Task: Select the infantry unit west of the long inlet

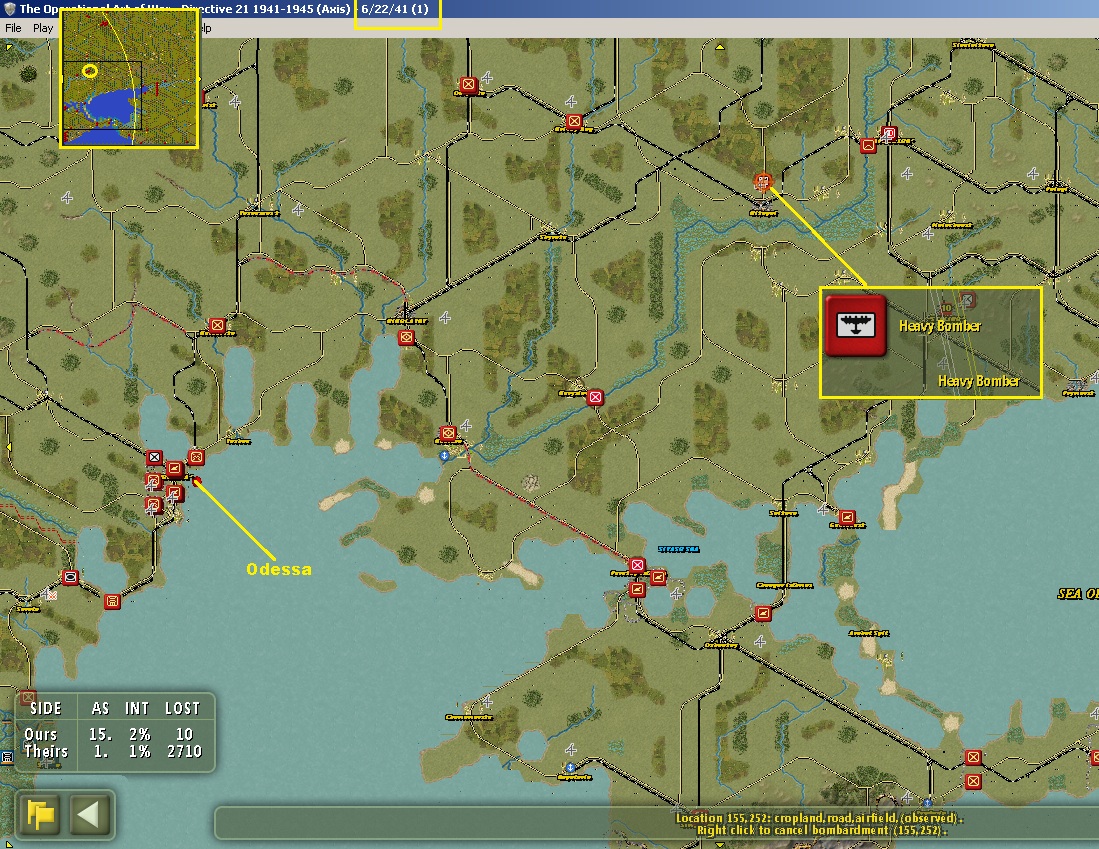Action: 217,325
